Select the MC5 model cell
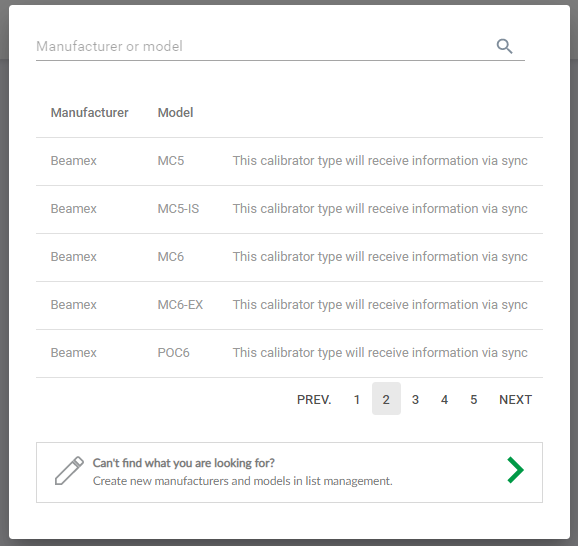Screen dimensions: 578x546 tap(171, 161)
